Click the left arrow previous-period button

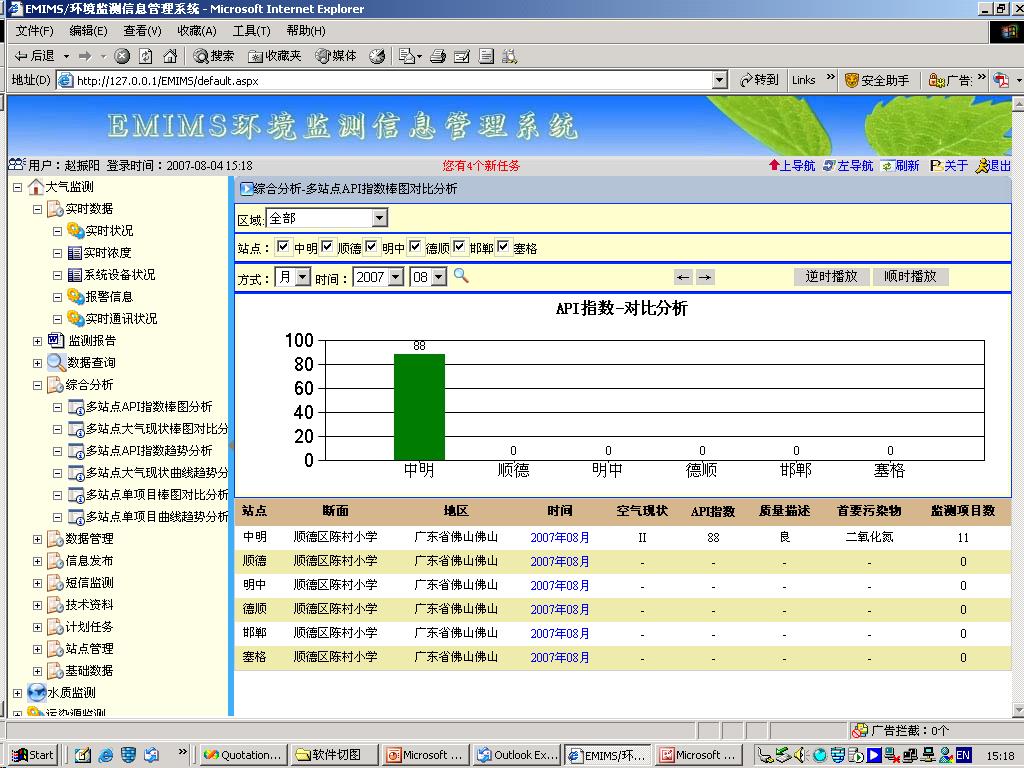click(x=683, y=277)
